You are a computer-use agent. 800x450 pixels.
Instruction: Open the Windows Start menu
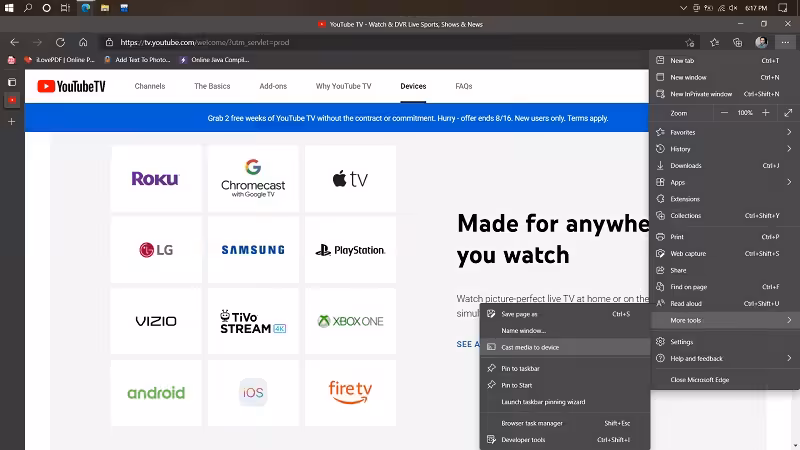[9, 8]
